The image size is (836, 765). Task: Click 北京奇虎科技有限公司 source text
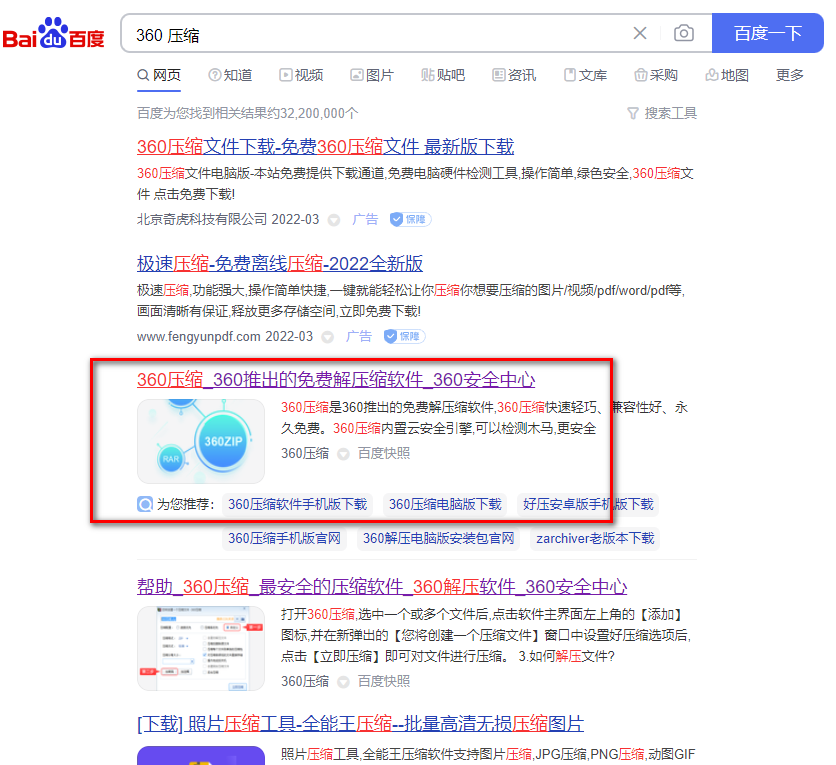tap(202, 219)
